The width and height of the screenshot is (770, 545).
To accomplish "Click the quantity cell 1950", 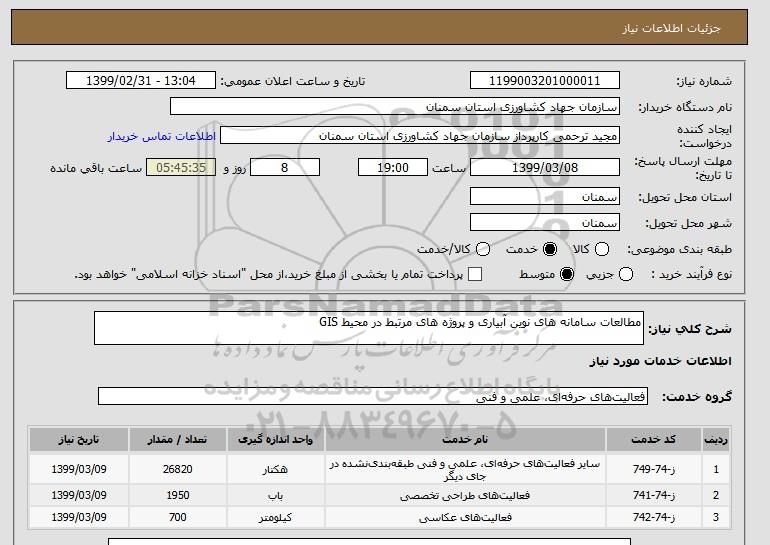I will click(177, 495).
